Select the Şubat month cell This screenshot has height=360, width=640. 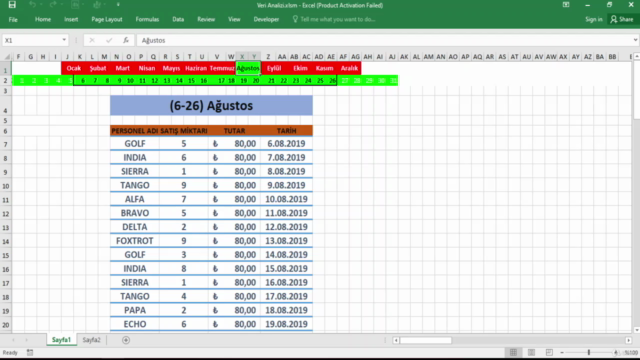(x=98, y=68)
